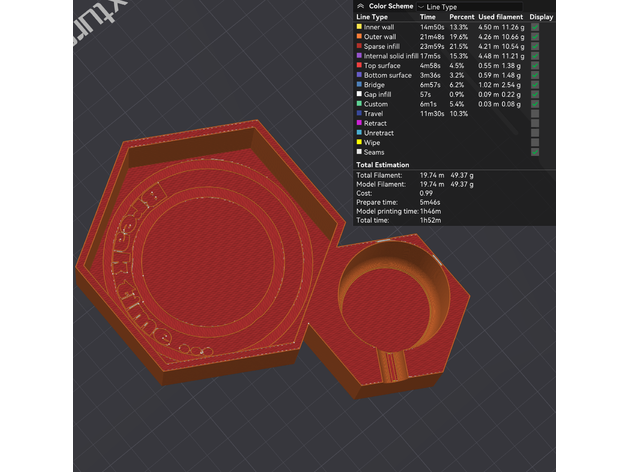Click the Custom green color swatch
628x472 pixels.
pos(359,104)
